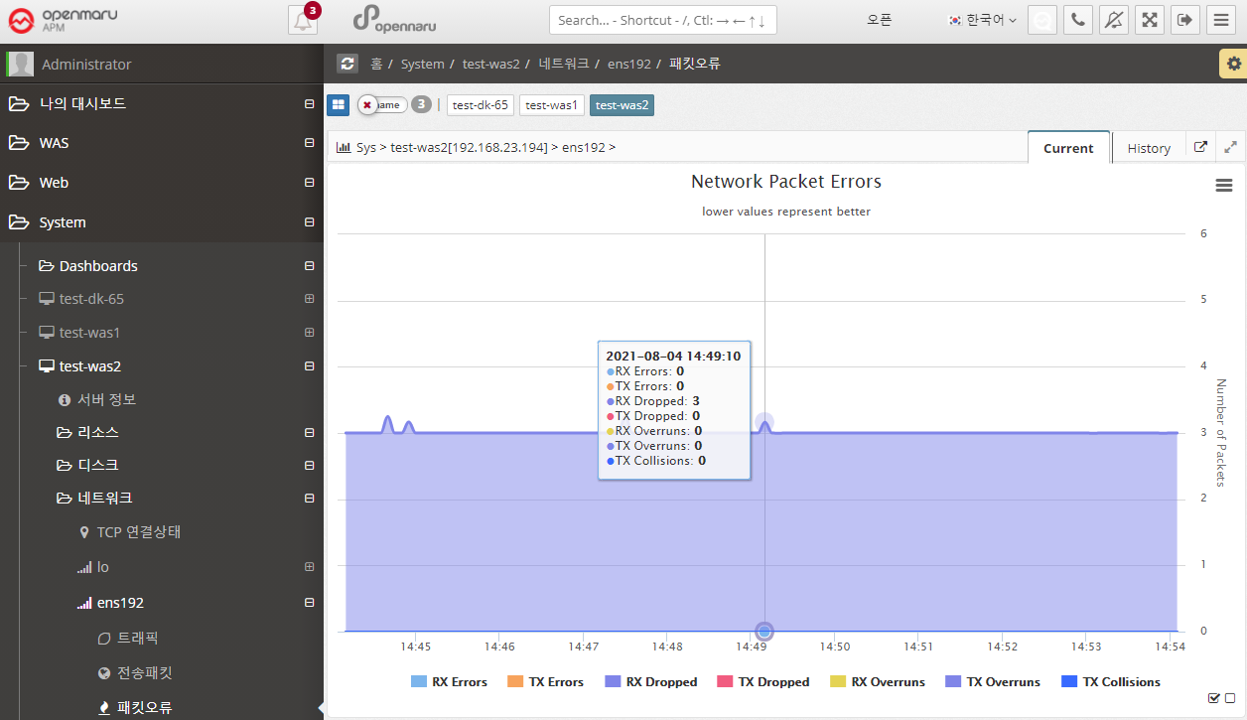Click the RX Dropped legend color swatch
1247x720 pixels.
pyautogui.click(x=613, y=682)
